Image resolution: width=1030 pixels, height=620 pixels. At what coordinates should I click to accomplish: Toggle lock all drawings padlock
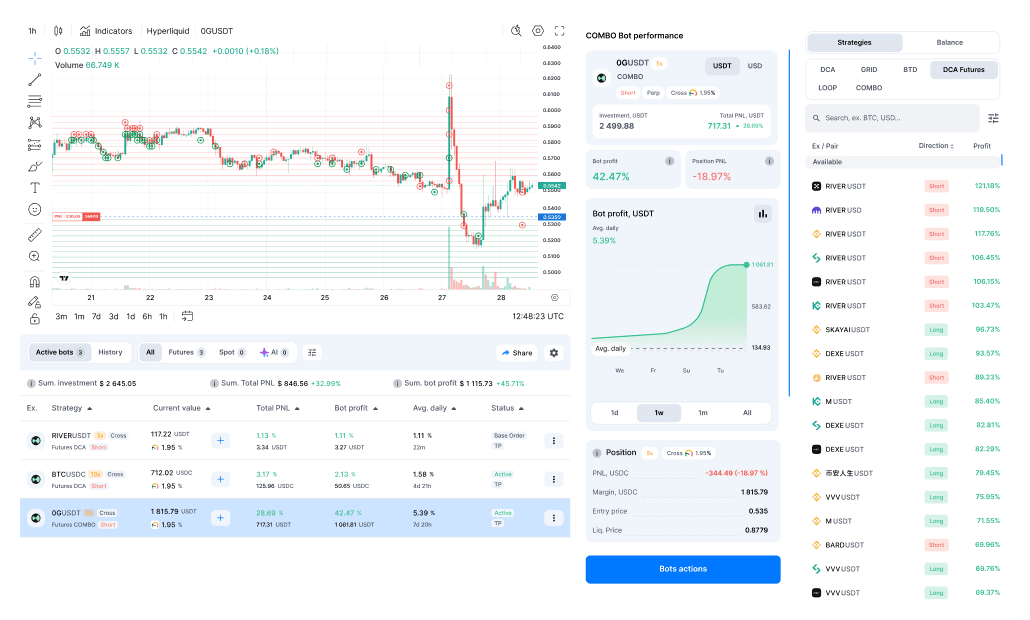pos(35,319)
